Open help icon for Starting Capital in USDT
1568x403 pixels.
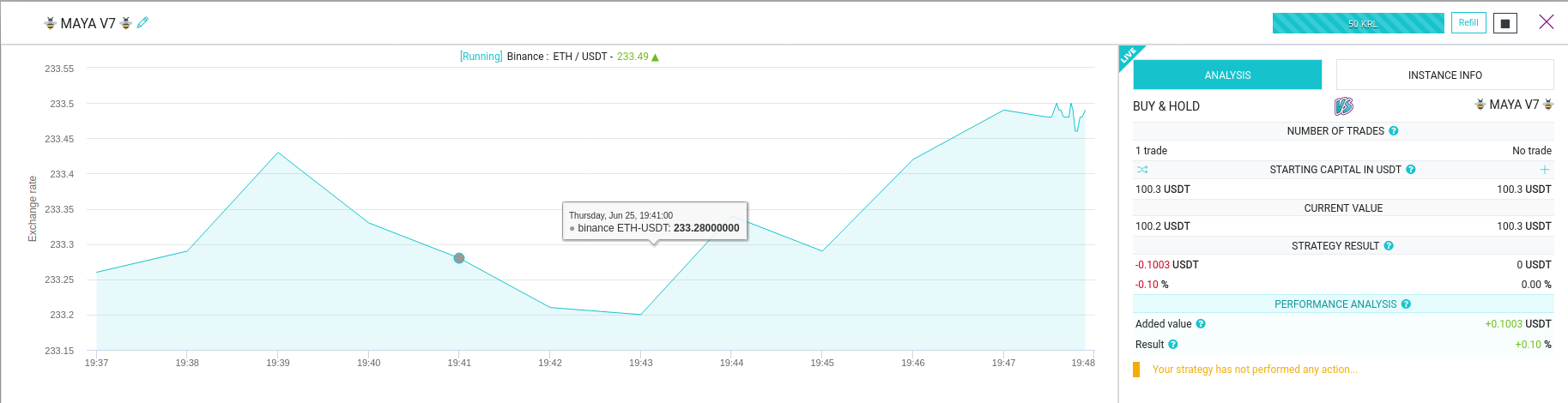[x=1411, y=170]
